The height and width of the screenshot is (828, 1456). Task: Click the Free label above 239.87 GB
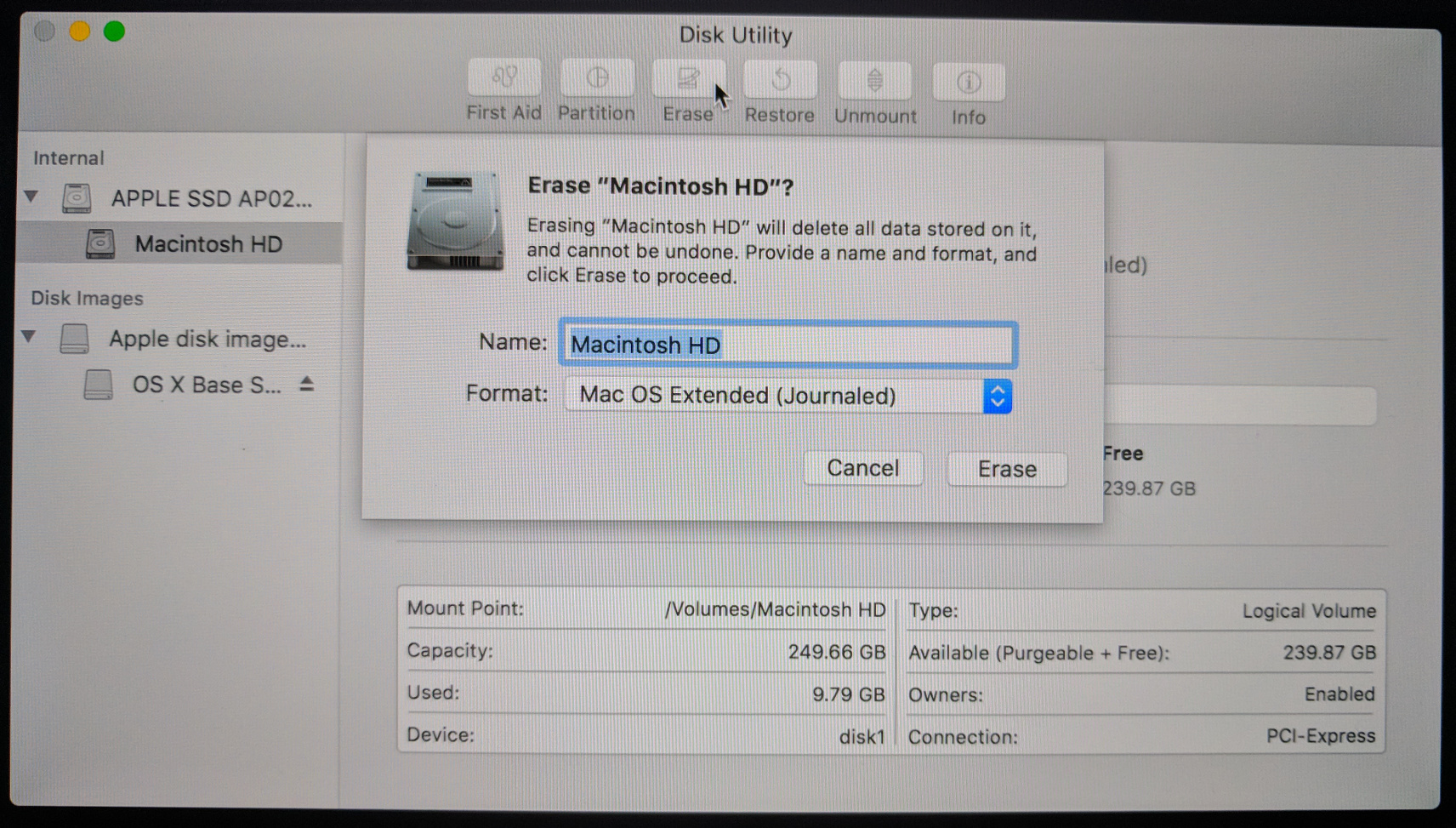pos(1123,454)
